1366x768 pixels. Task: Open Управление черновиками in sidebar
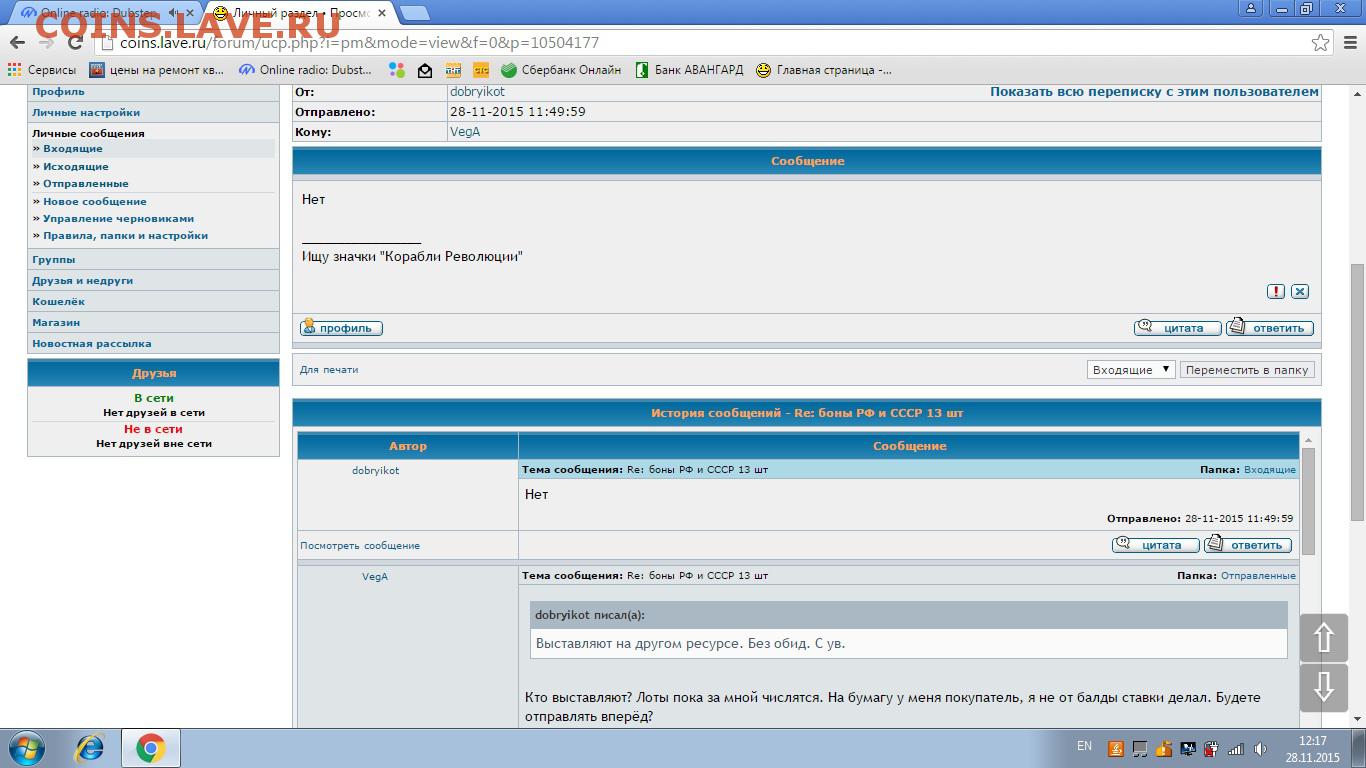pyautogui.click(x=118, y=219)
